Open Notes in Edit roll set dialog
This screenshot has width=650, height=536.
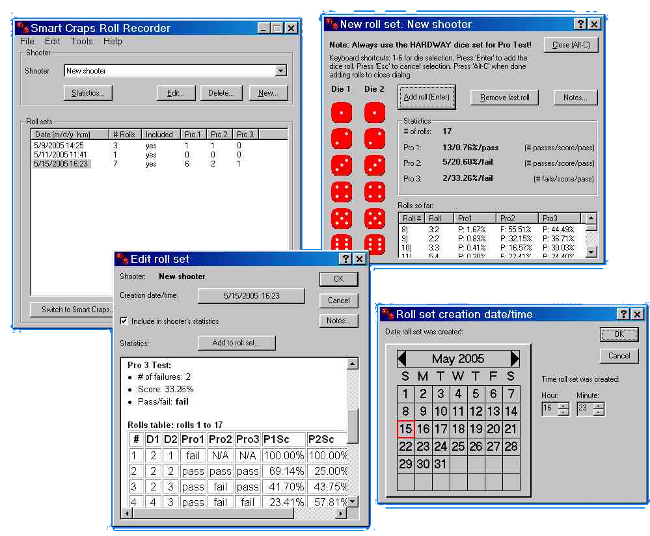339,320
